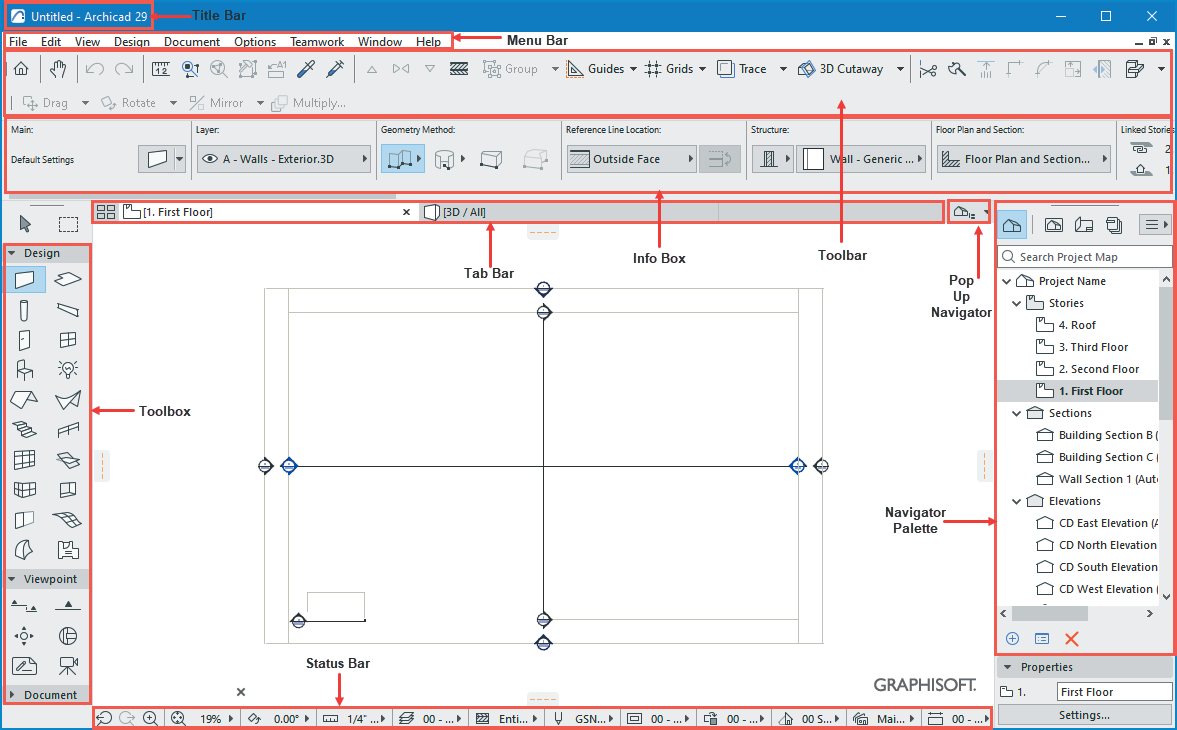Select the Slab tool
The height and width of the screenshot is (730, 1177).
coord(68,279)
